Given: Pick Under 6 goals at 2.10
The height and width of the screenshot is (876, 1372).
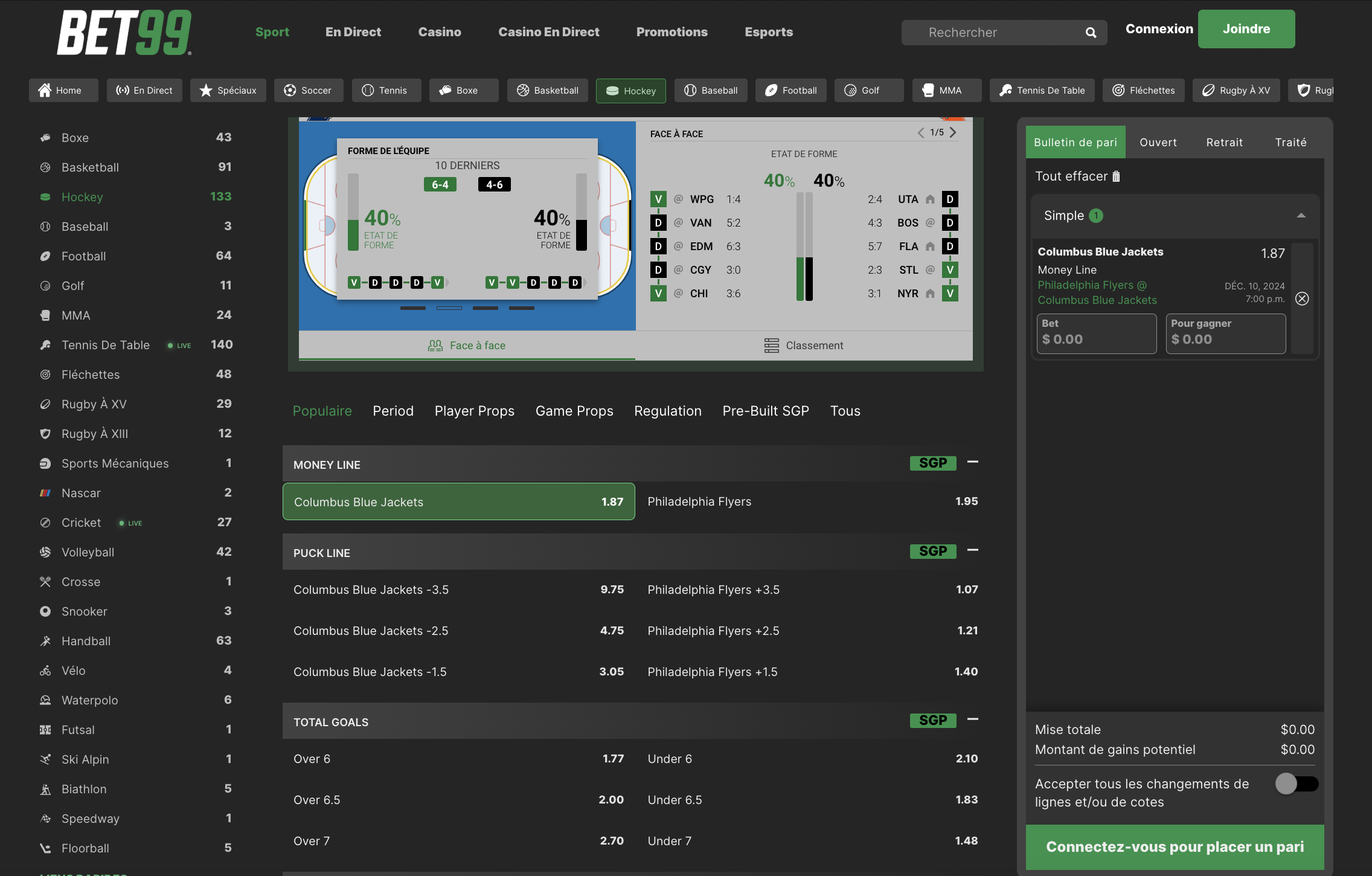Looking at the screenshot, I should point(812,759).
